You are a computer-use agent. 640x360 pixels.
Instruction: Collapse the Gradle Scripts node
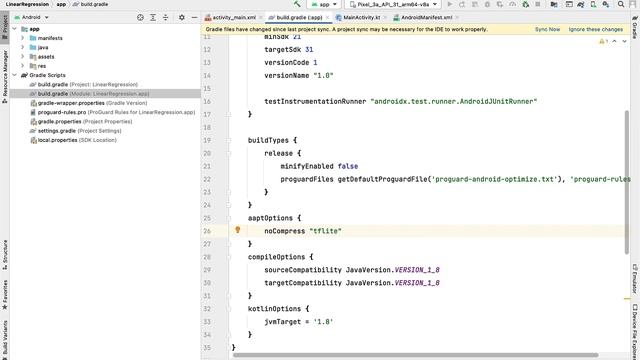pos(15,75)
